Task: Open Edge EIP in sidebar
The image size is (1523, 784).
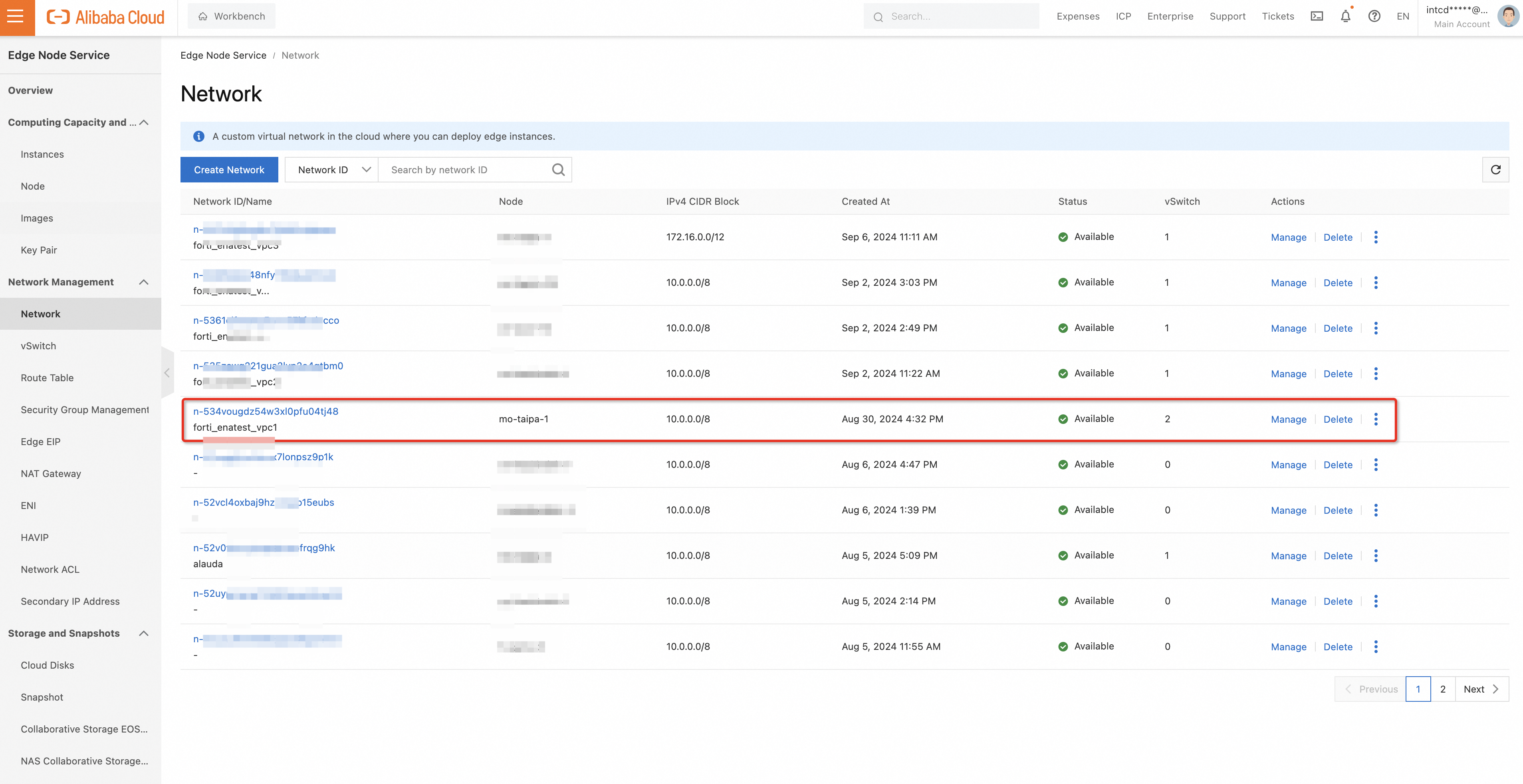Action: (x=40, y=441)
